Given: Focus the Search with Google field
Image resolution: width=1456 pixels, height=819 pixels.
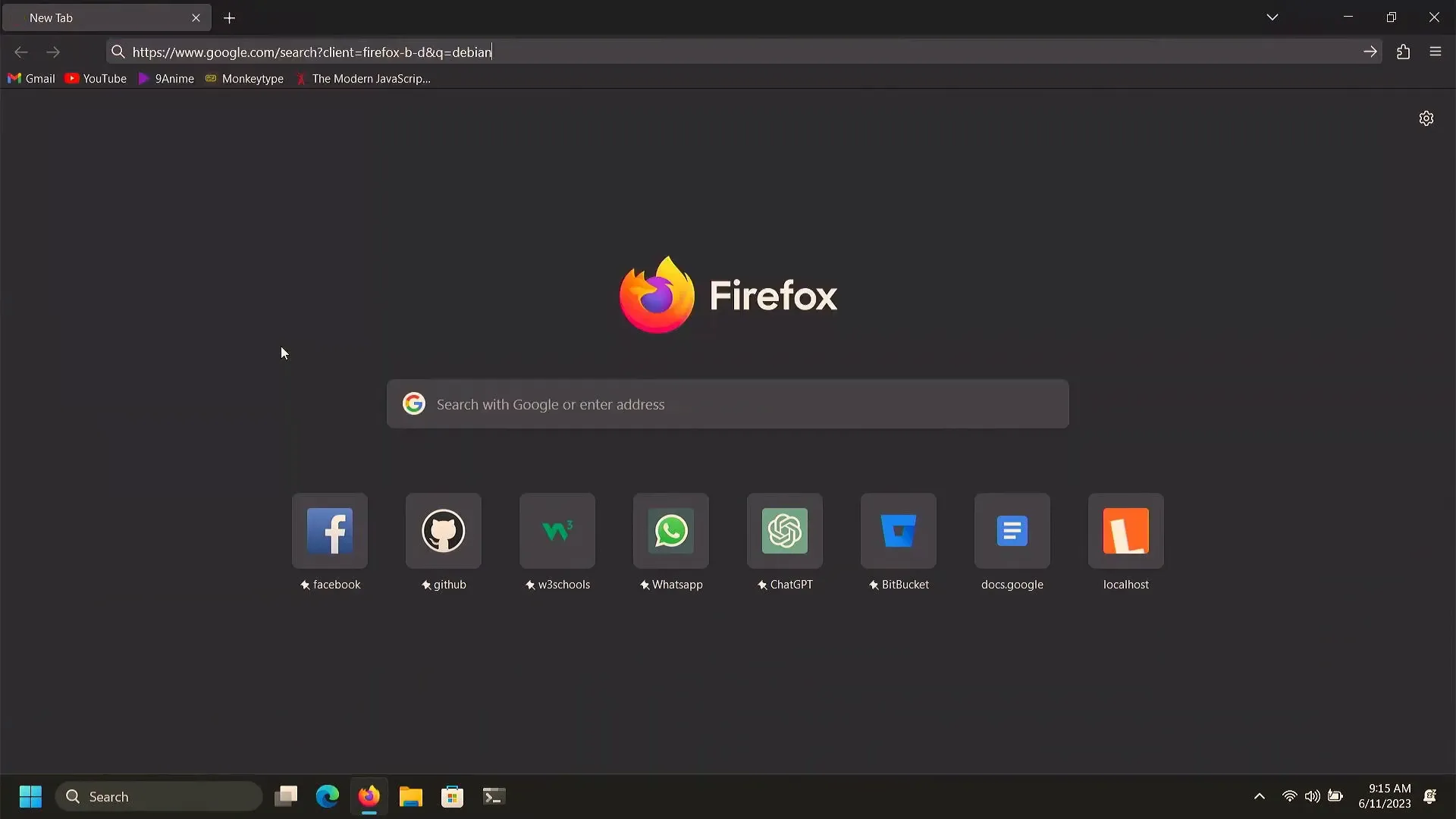Looking at the screenshot, I should pos(728,403).
